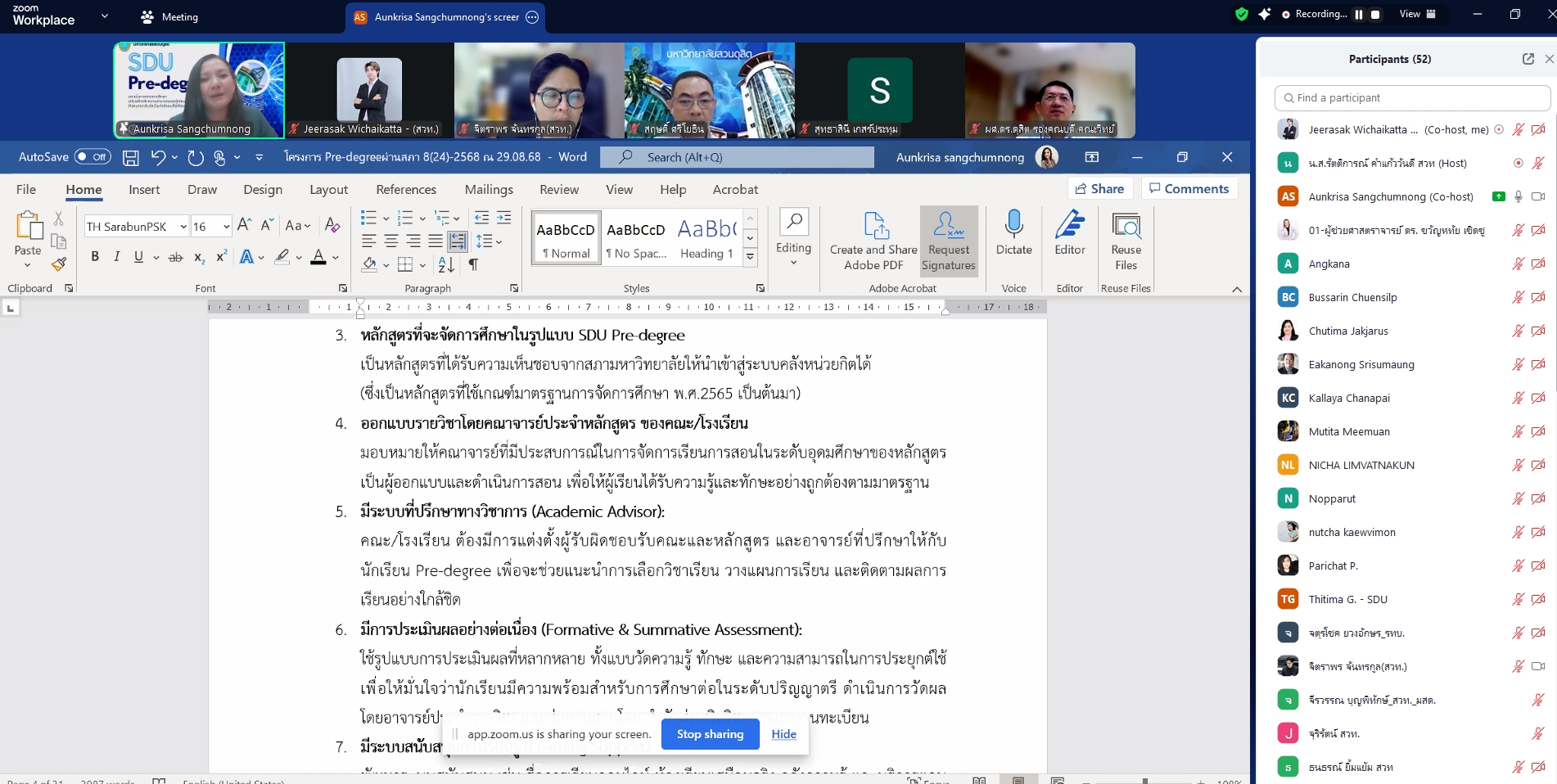The width and height of the screenshot is (1557, 784).
Task: Expand the Styles gallery more arrow
Action: coord(750,257)
